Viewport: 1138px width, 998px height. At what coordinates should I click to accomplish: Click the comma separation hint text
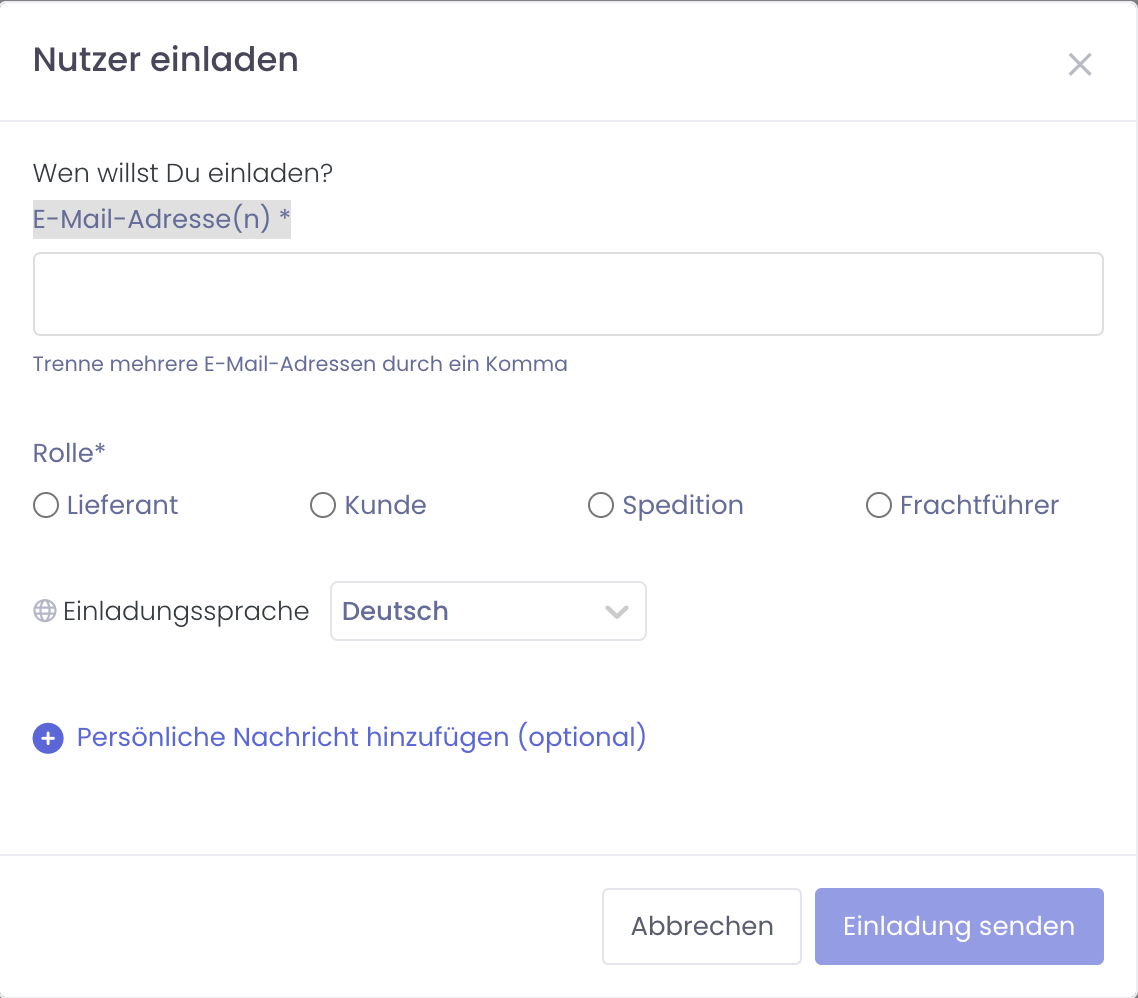click(300, 364)
